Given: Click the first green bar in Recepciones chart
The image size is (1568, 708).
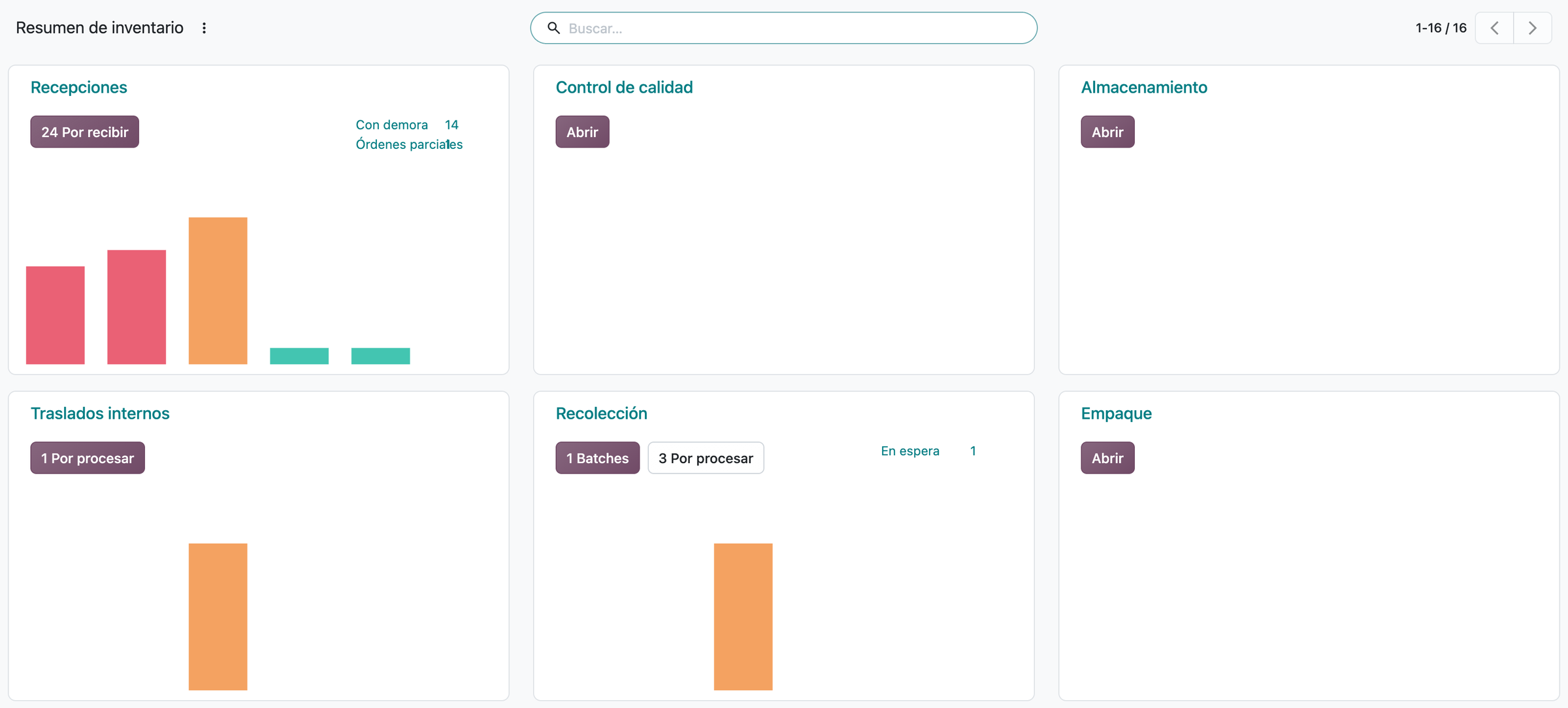Looking at the screenshot, I should [x=299, y=356].
